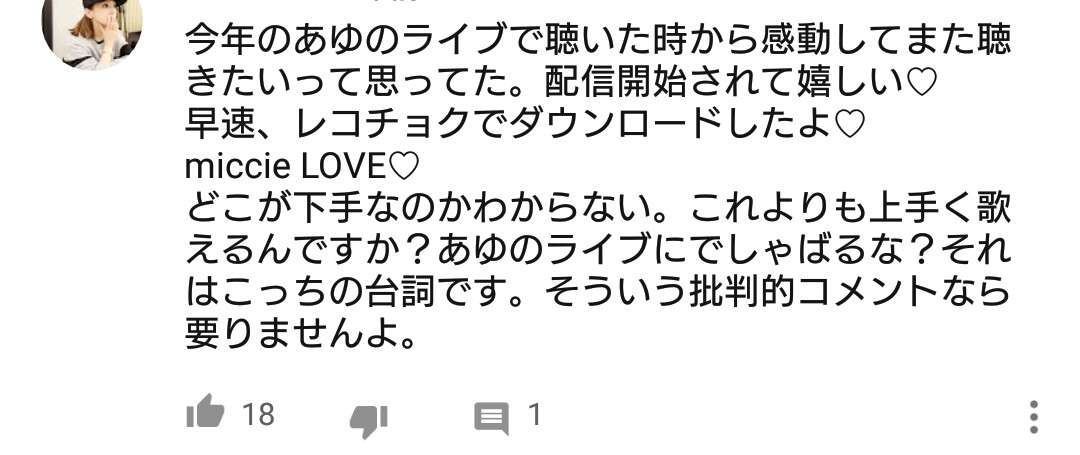Click the line starting 早速、レコチョク
The width and height of the screenshot is (1080, 455).
pos(525,125)
